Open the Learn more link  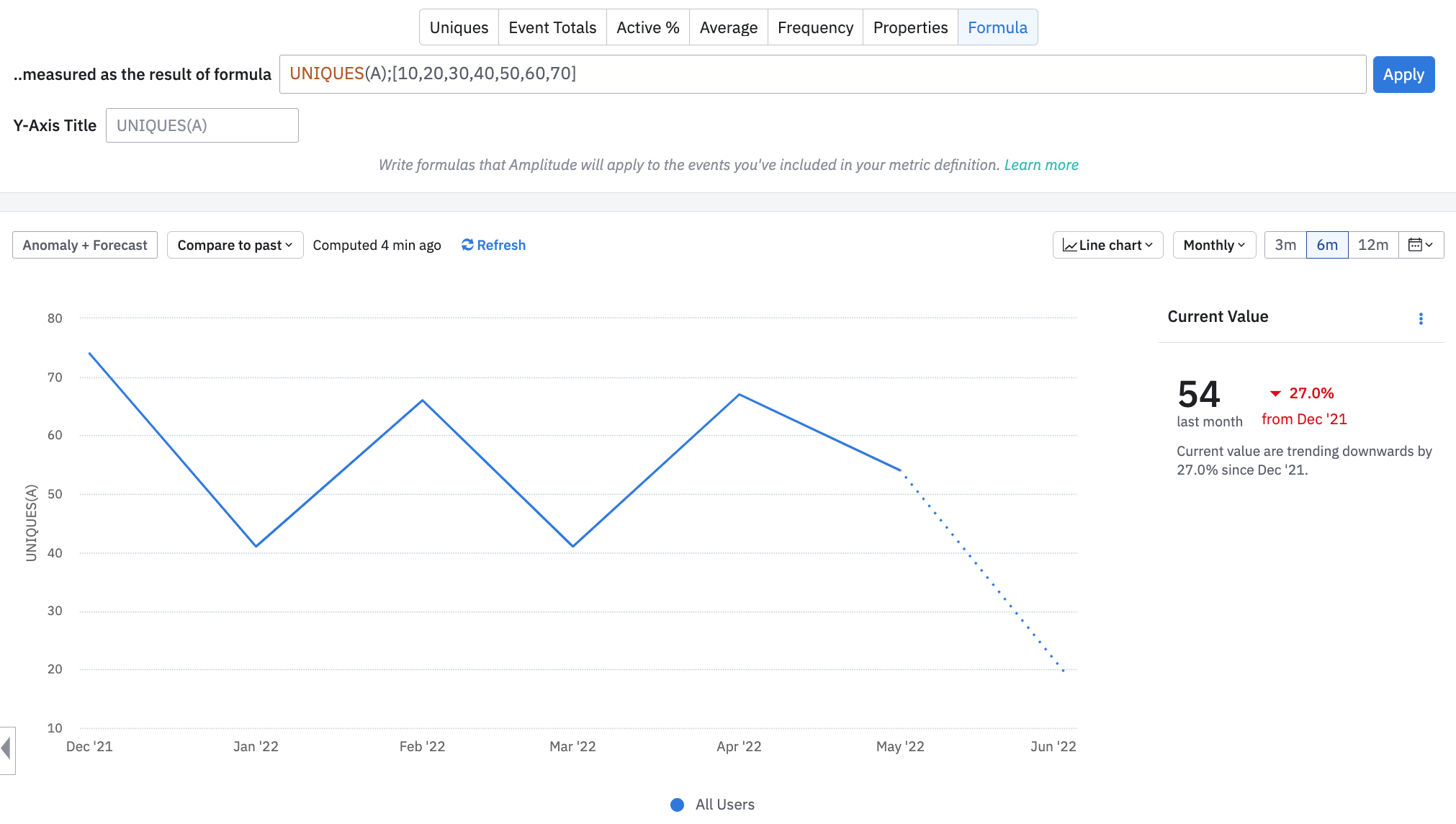click(1041, 165)
